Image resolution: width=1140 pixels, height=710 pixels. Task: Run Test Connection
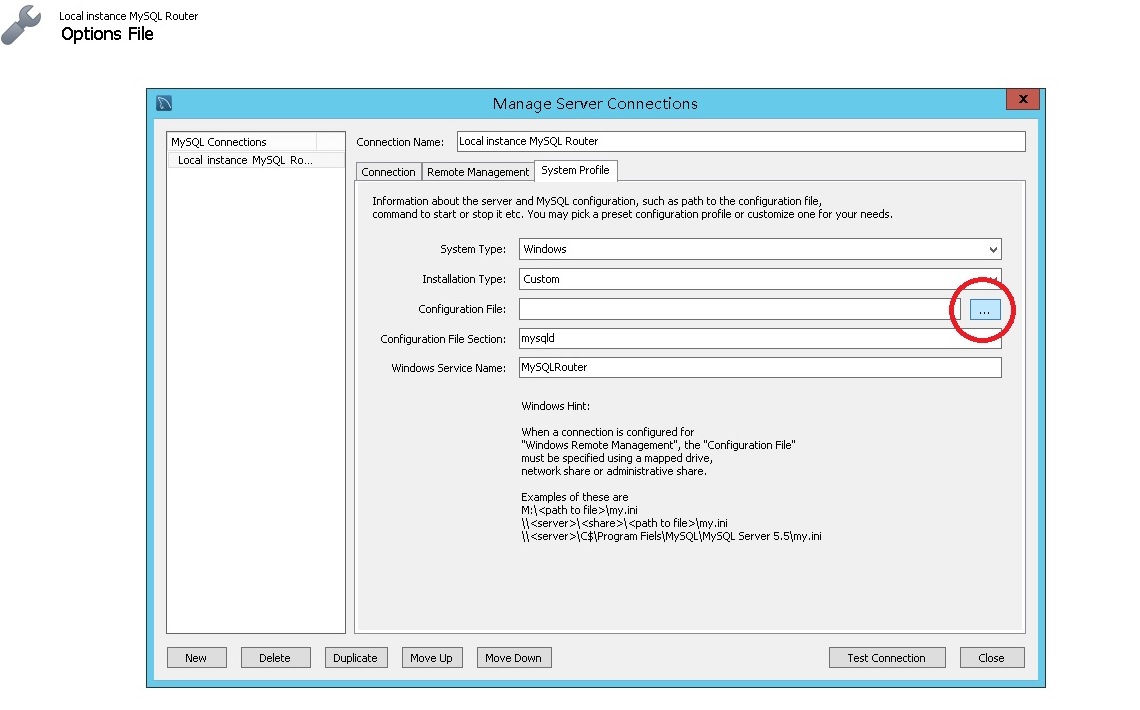click(x=887, y=657)
